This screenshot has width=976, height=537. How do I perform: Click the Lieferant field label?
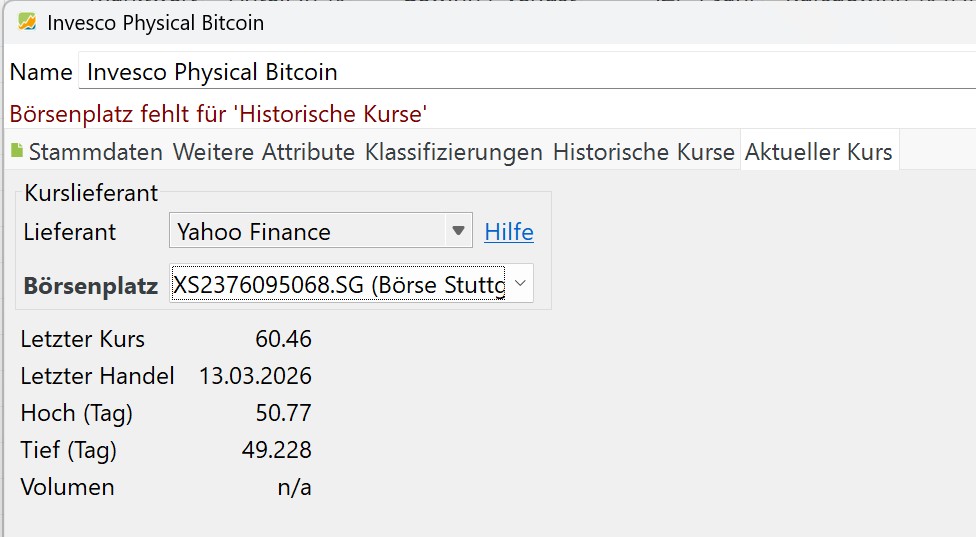pos(70,232)
